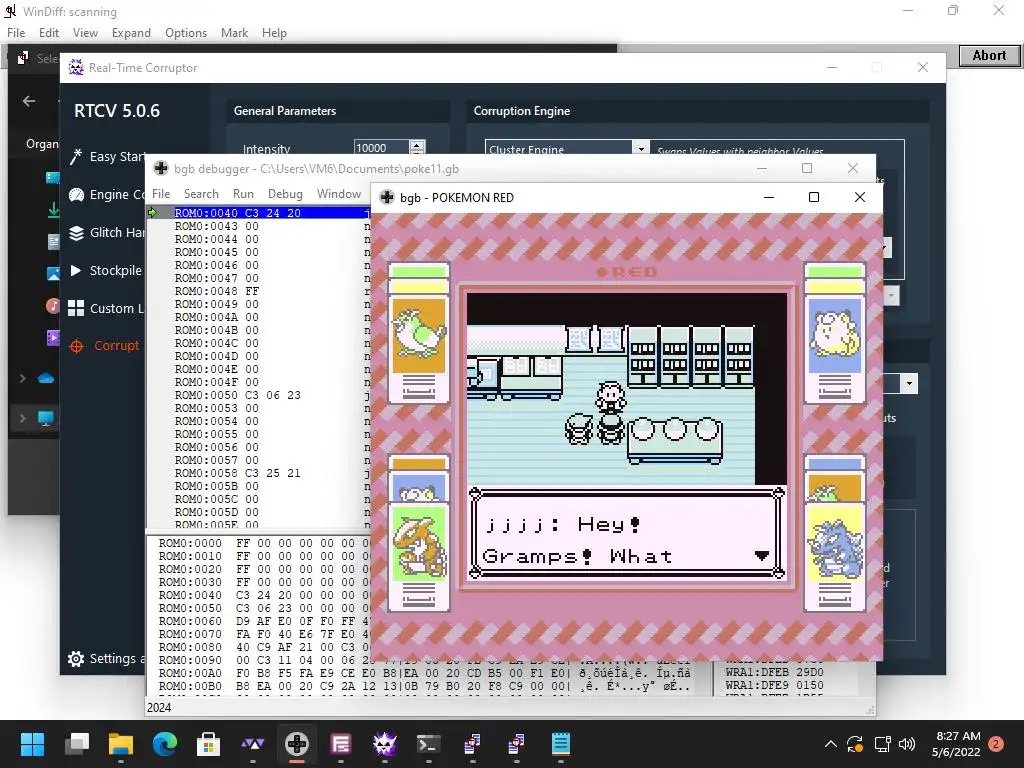The height and width of the screenshot is (768, 1024).
Task: Launch Microsoft Edge from taskbar
Action: pyautogui.click(x=165, y=744)
